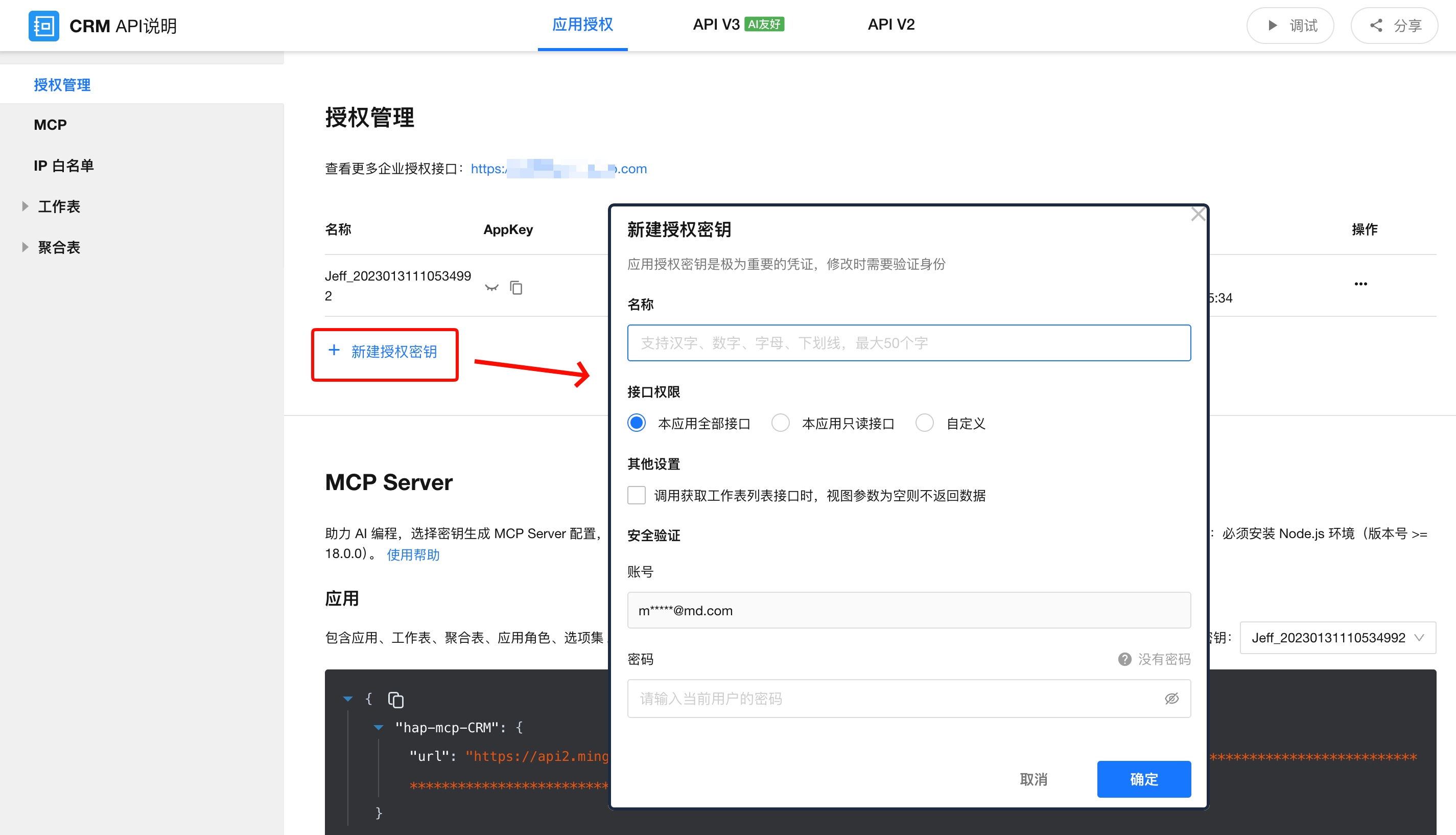
Task: Switch to the 应用授权 tab
Action: tap(582, 25)
